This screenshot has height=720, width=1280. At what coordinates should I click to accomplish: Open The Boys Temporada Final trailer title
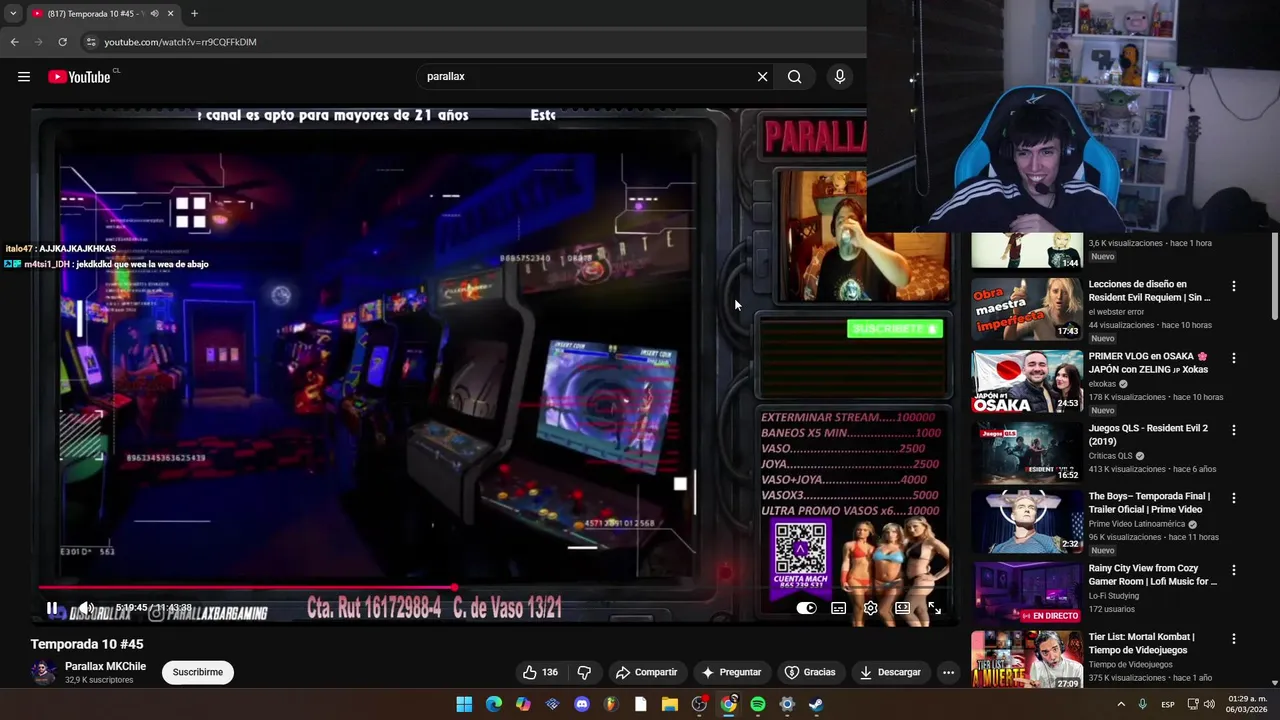[x=1149, y=503]
